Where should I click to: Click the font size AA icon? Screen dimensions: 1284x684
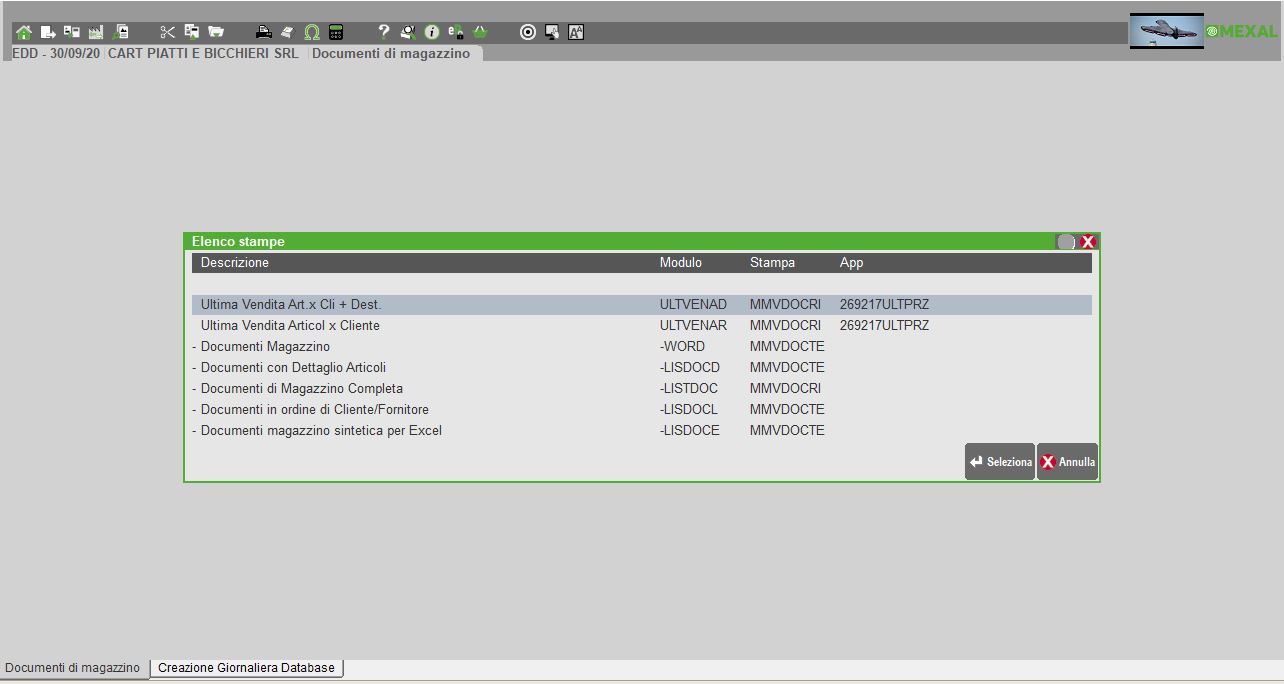(x=576, y=32)
